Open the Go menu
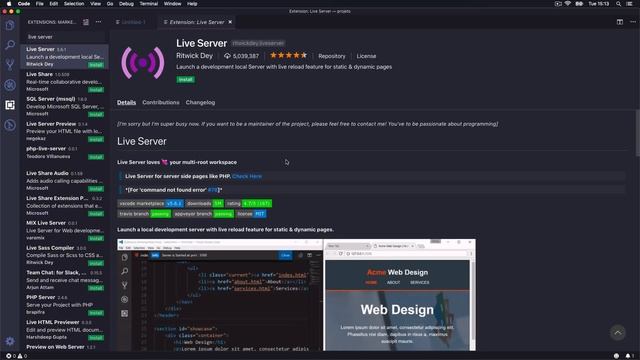 pos(110,4)
